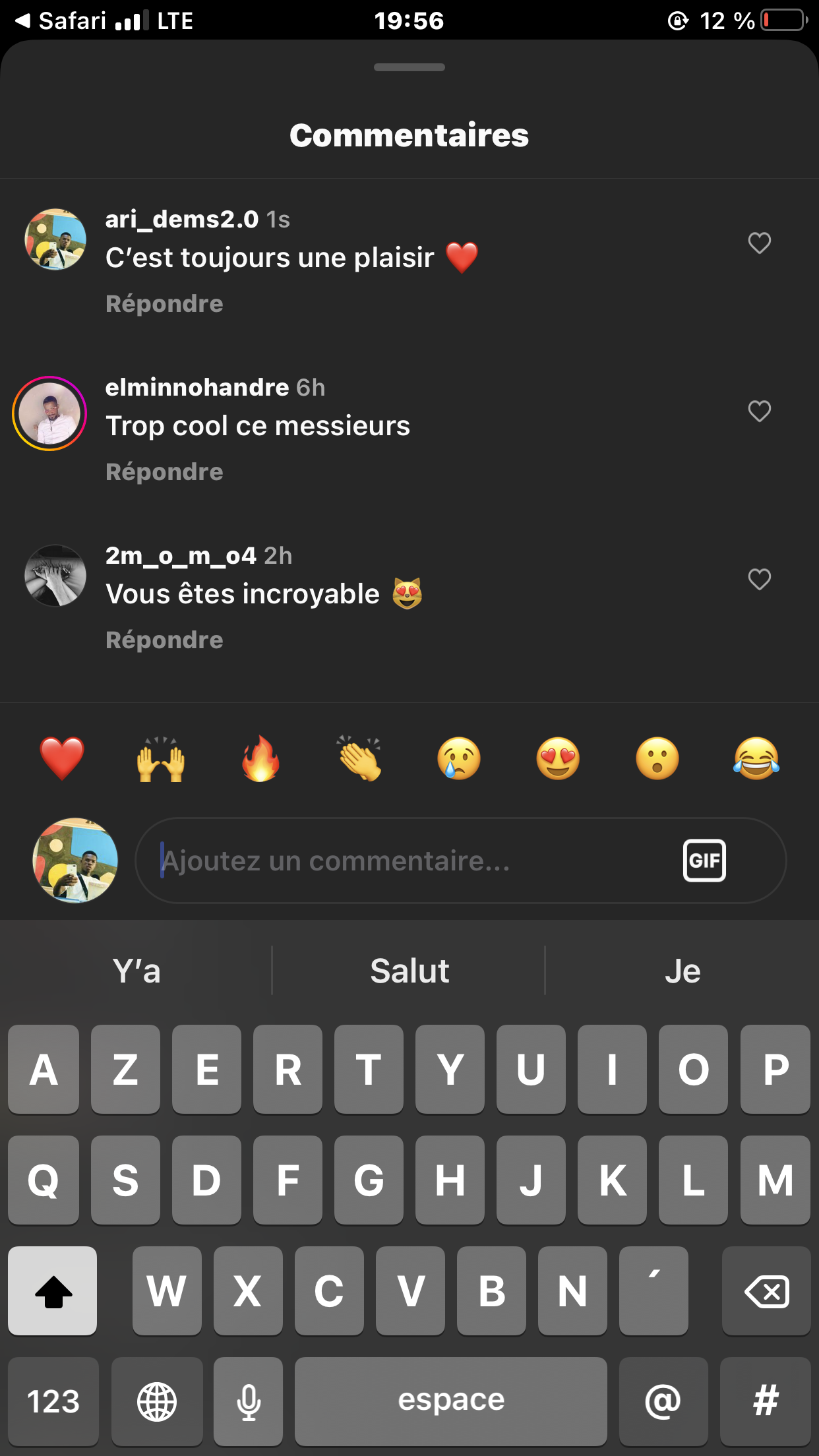Choose the Salut keyboard suggestion
This screenshot has width=819, height=1456.
click(x=409, y=971)
